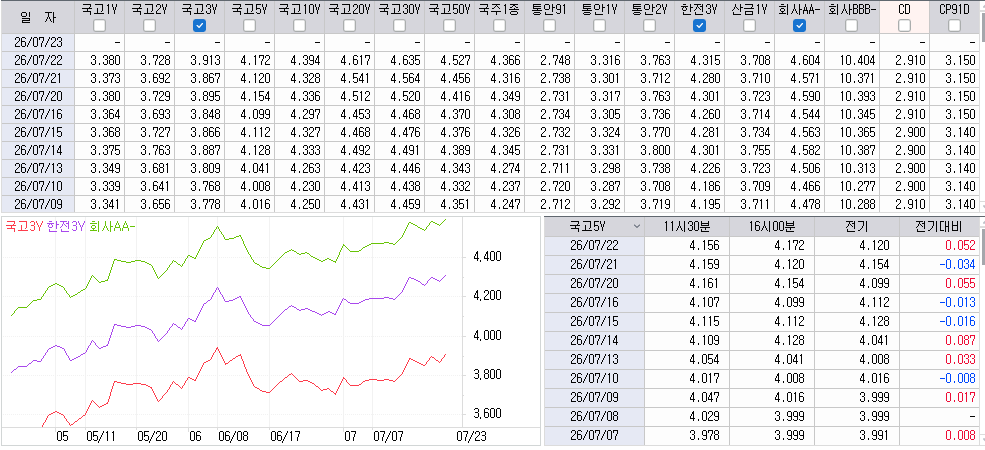Uncheck the 국고3Y checkbox
The width and height of the screenshot is (985, 450).
coord(199,25)
